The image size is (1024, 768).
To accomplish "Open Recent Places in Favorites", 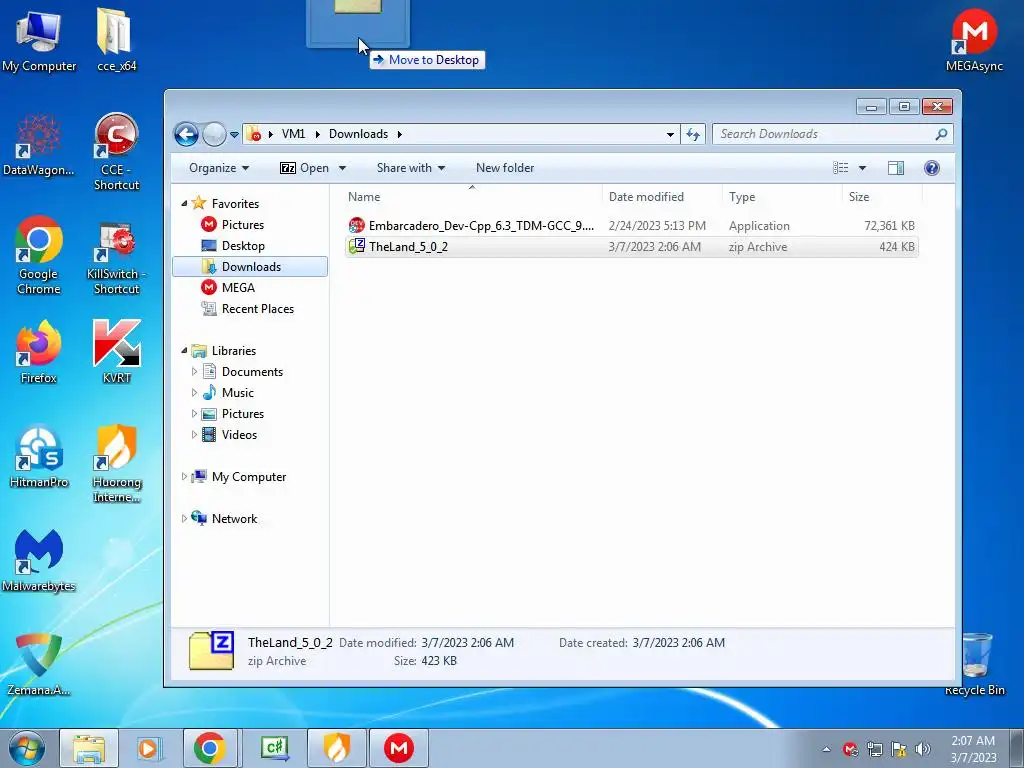I will pyautogui.click(x=257, y=309).
